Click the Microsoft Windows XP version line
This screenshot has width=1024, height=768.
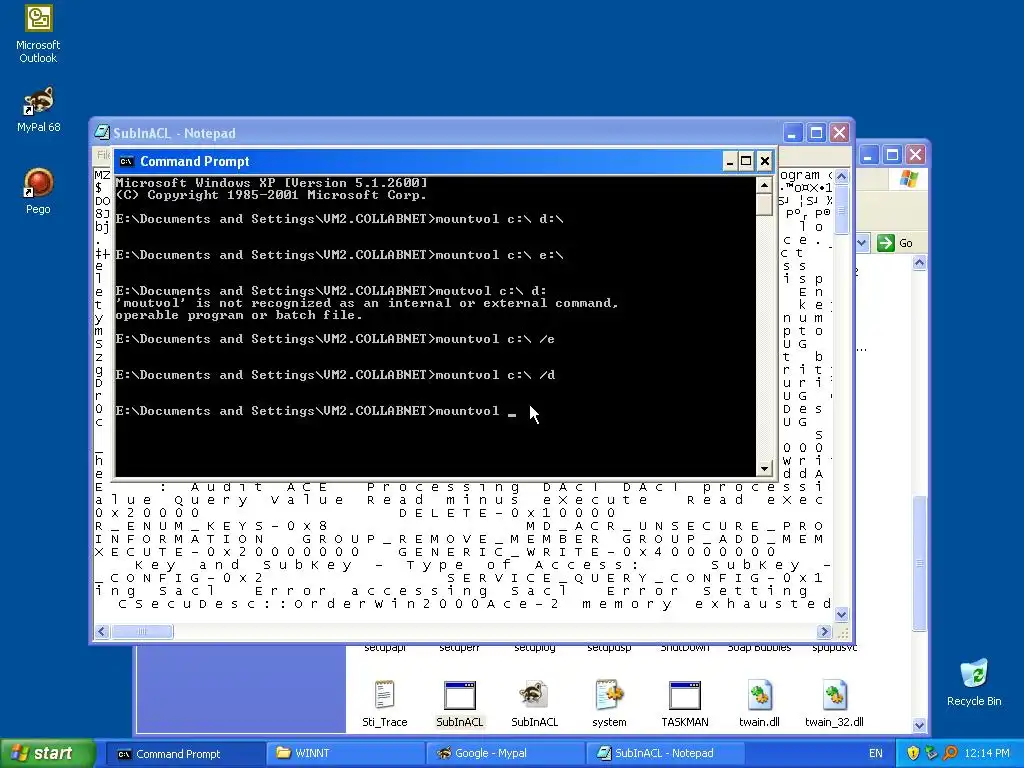(x=272, y=183)
